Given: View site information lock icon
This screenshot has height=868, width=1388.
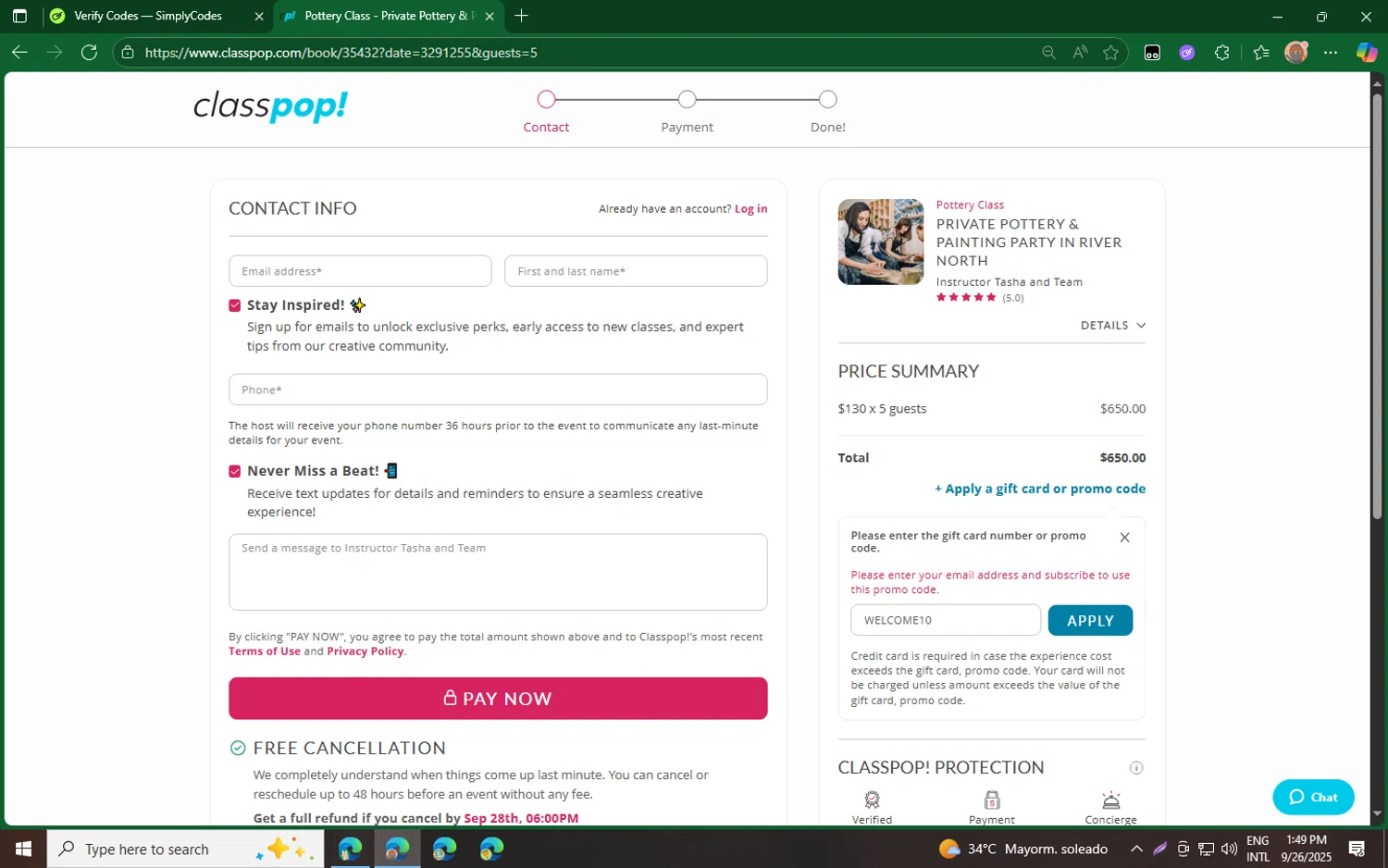Looking at the screenshot, I should tap(128, 53).
